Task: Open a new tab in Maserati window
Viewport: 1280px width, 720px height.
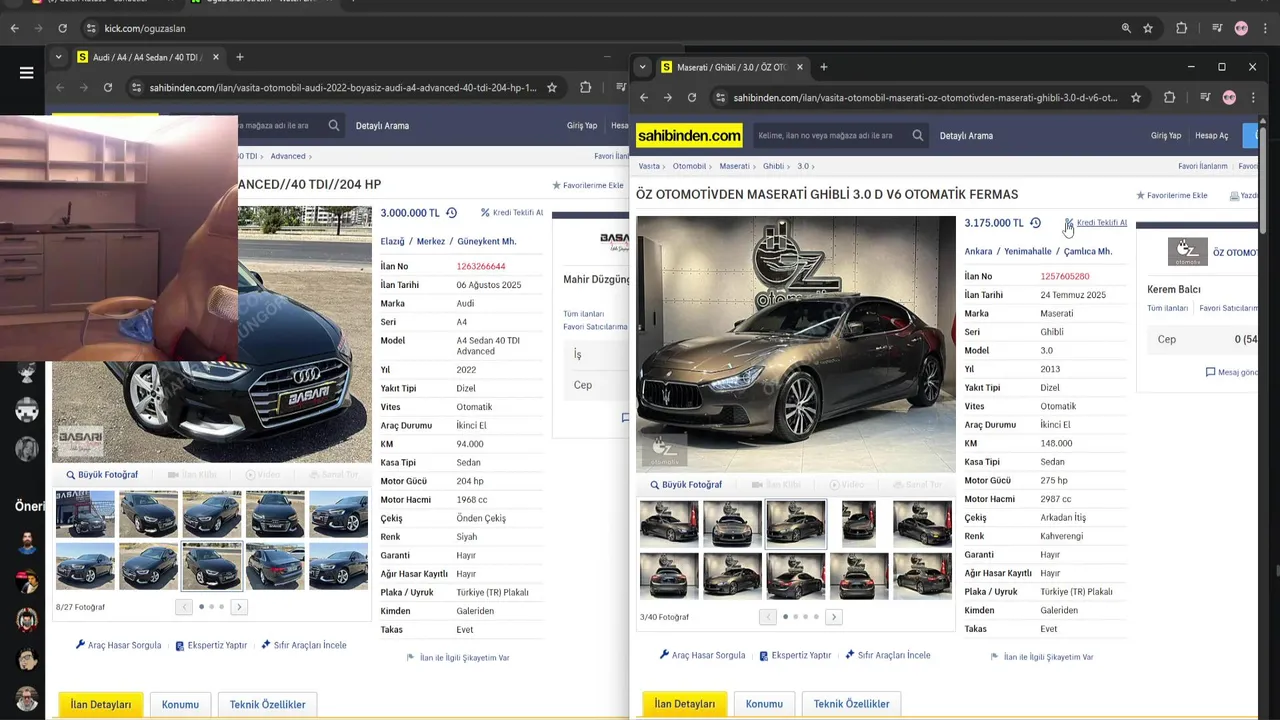Action: coord(823,67)
